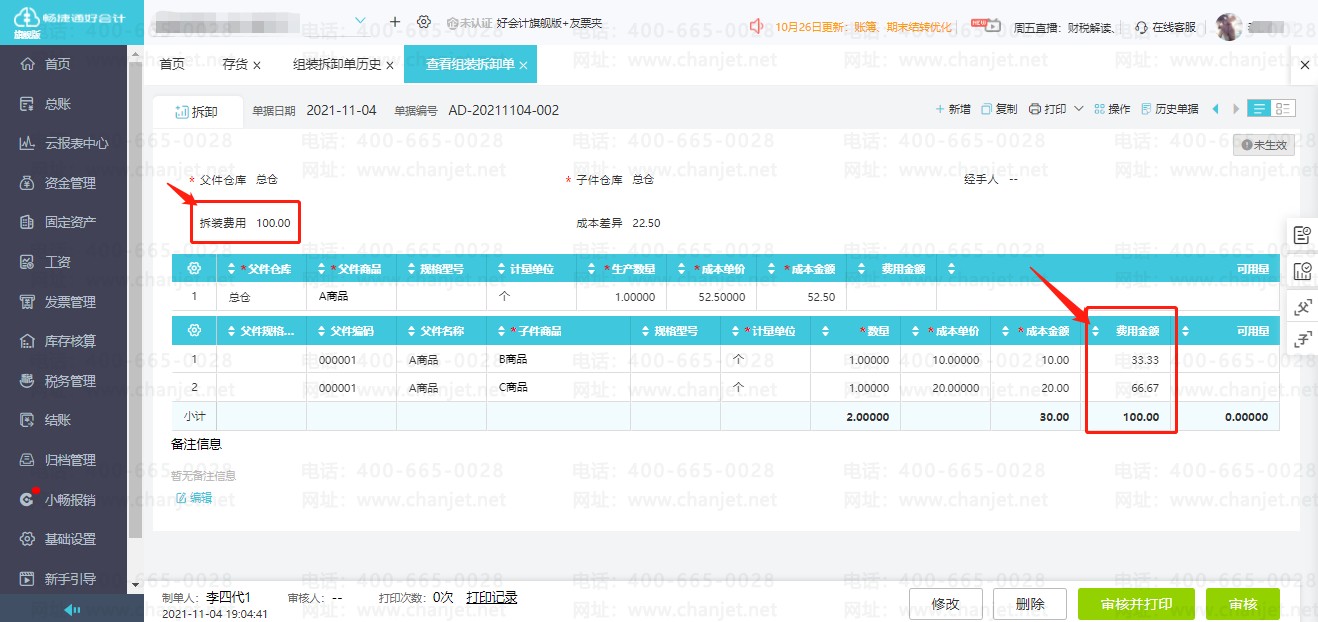This screenshot has height=622, width=1318.
Task: Open parent table column settings gear
Action: pyautogui.click(x=194, y=269)
